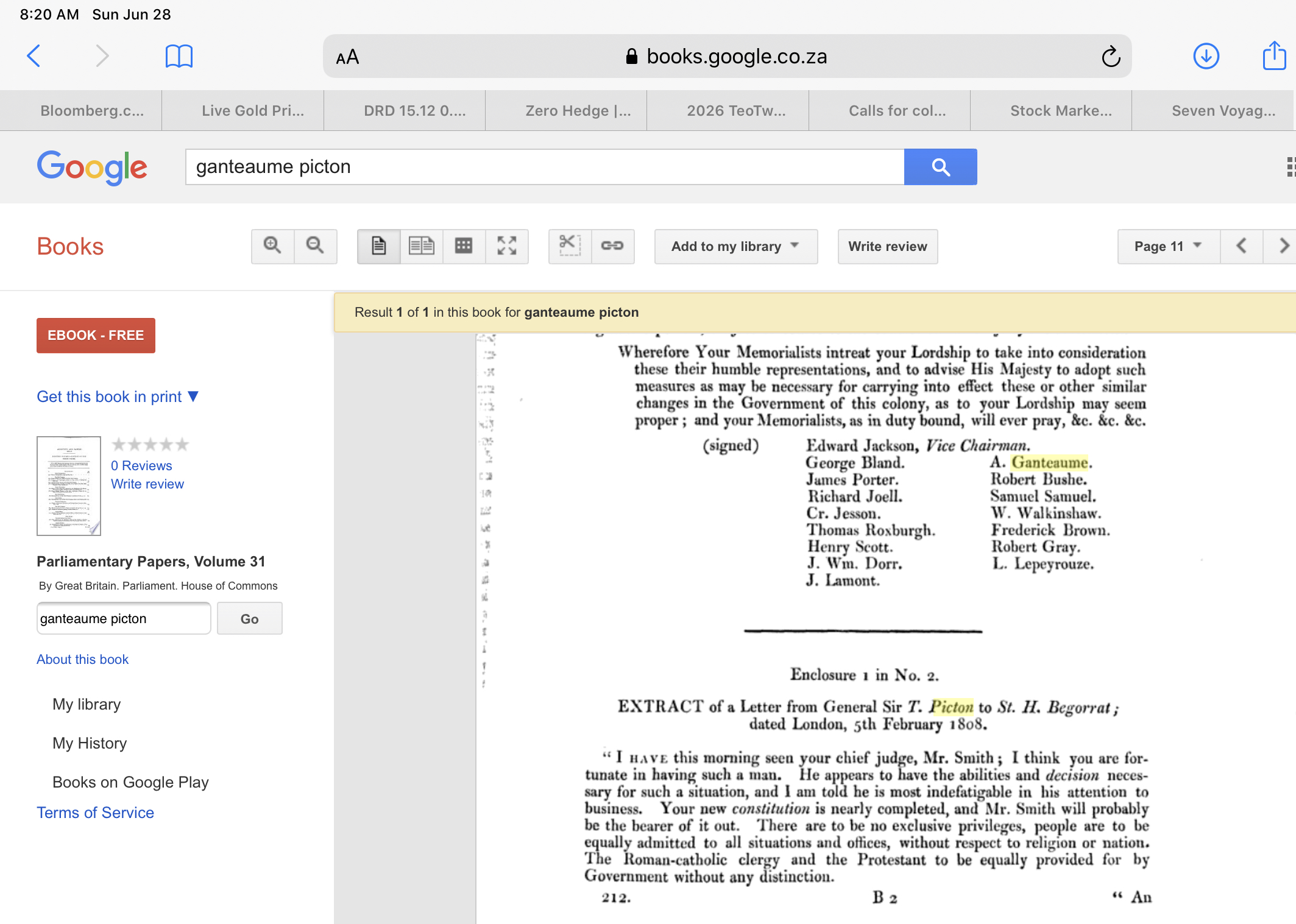1296x924 pixels.
Task: Switch to two-page view icon
Action: tap(421, 246)
